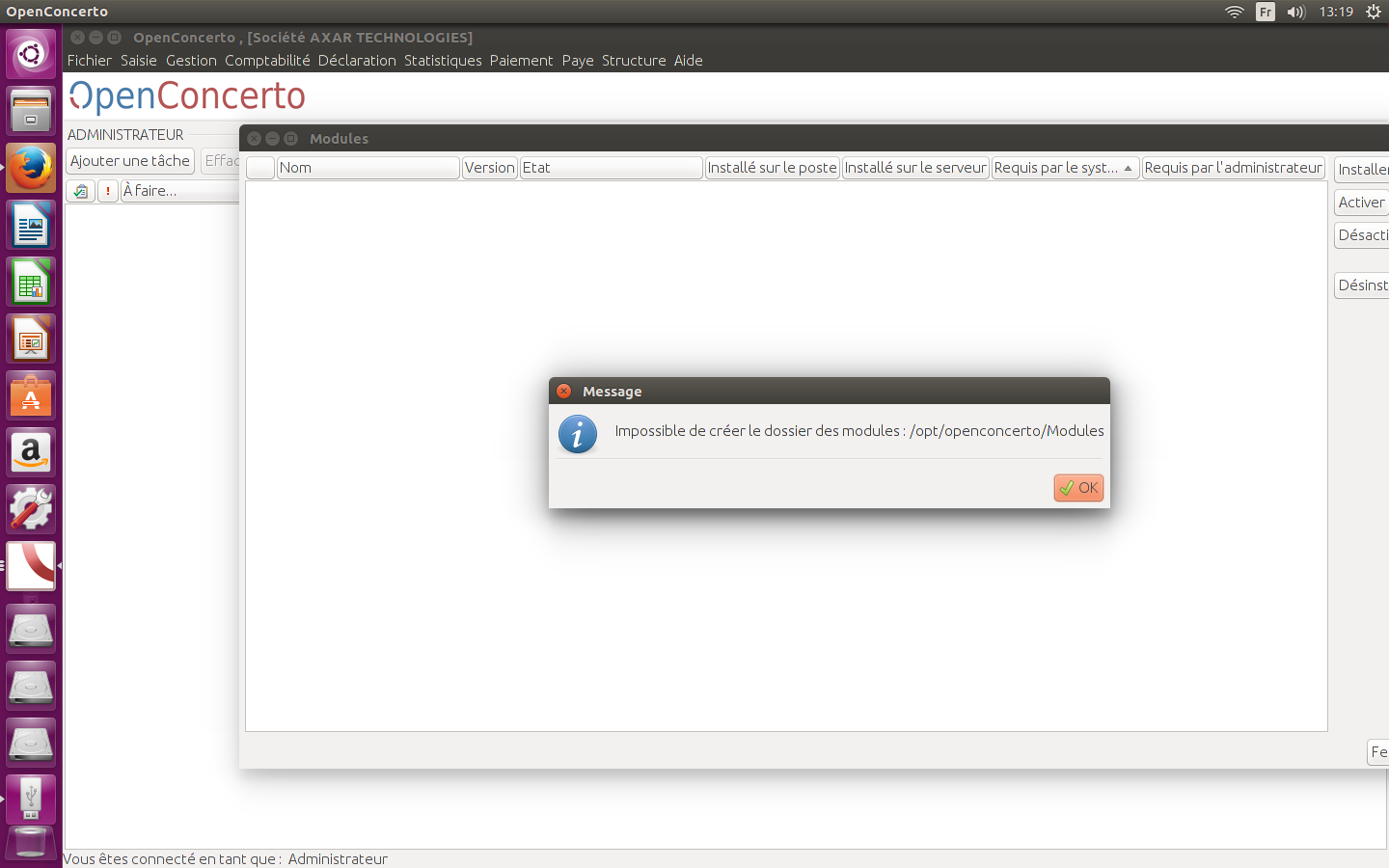
Task: Click the priority exclamation column header
Action: [108, 191]
